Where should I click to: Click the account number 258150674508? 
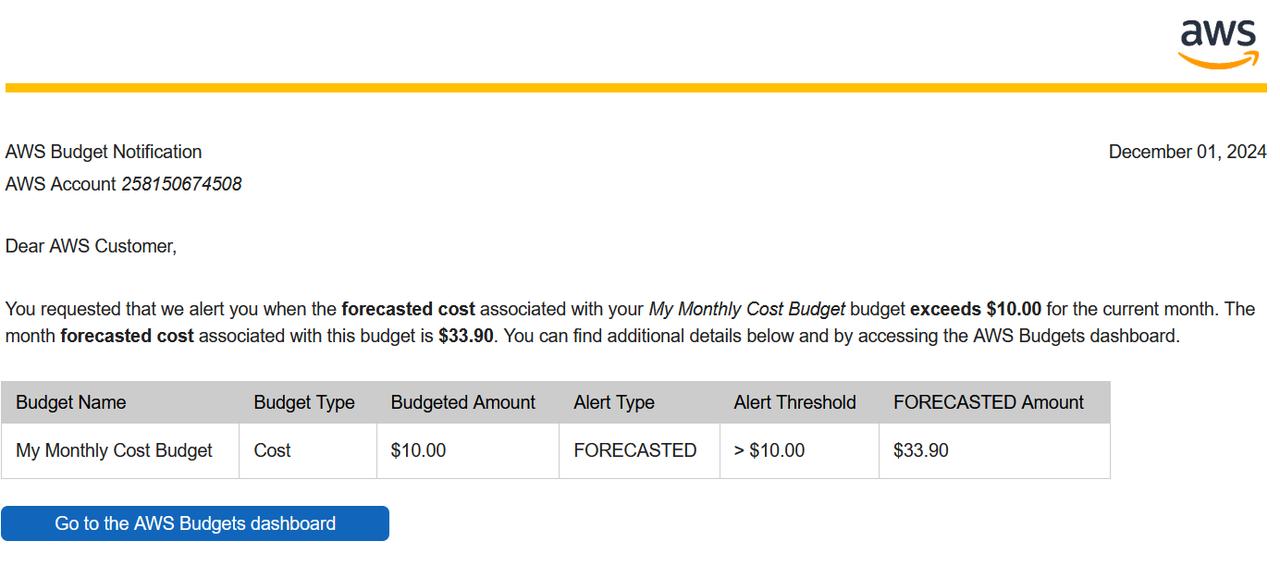[x=181, y=184]
